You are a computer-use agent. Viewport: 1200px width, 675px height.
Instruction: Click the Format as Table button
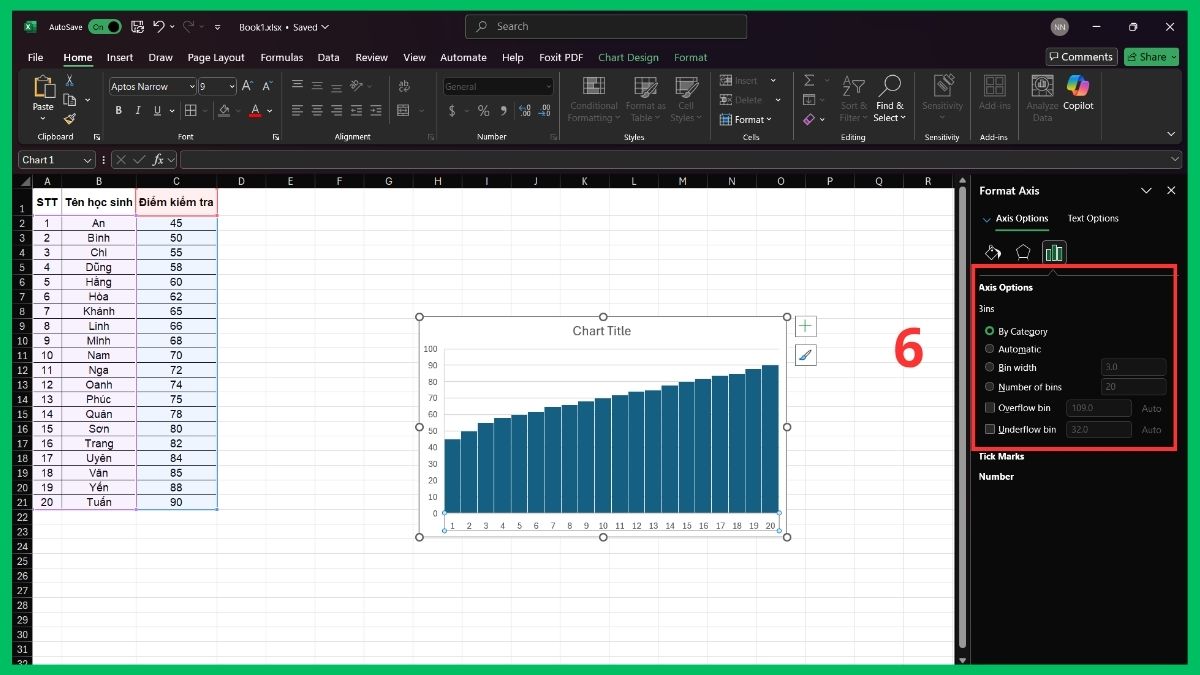click(x=645, y=99)
